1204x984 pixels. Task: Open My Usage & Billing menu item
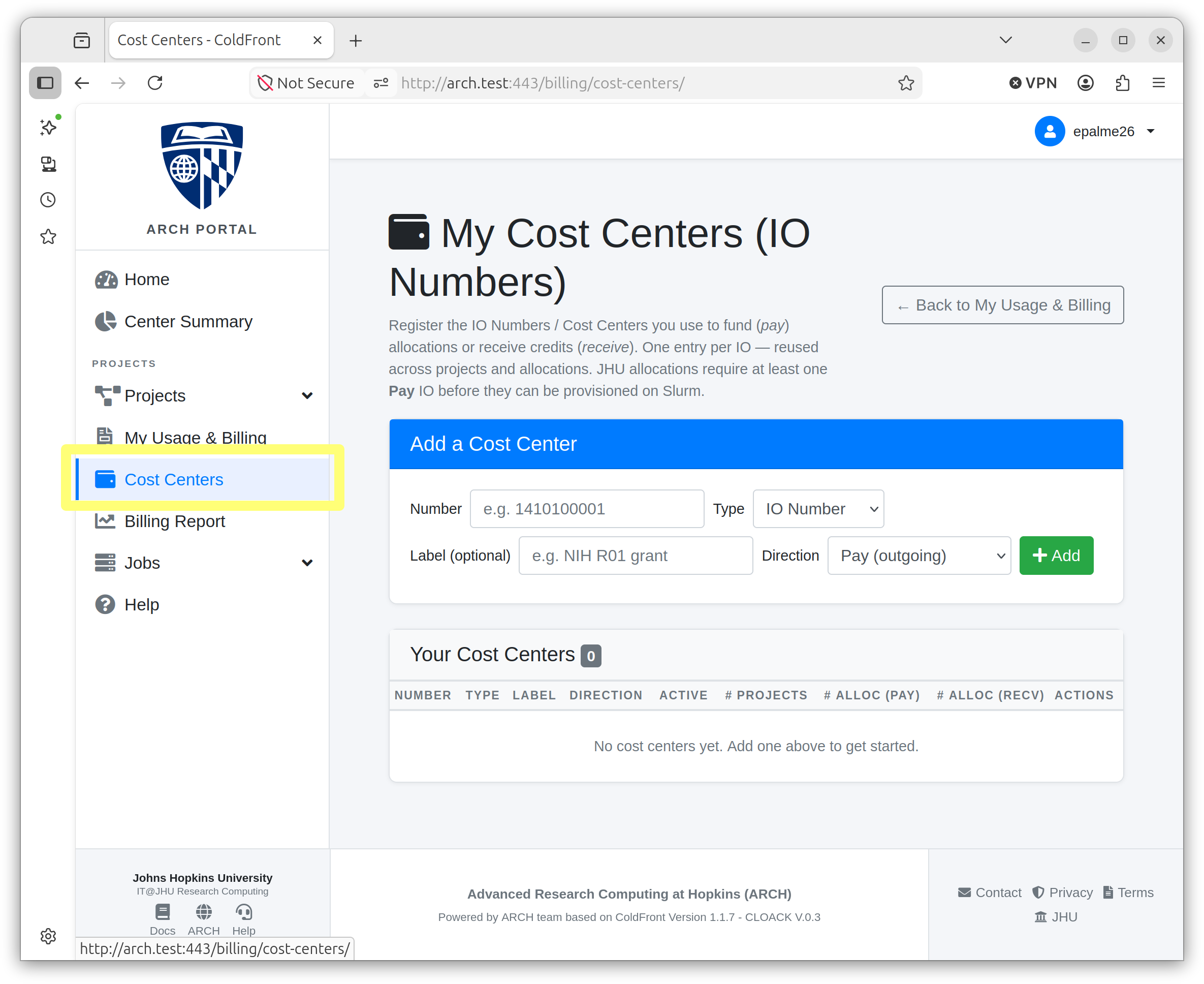[203, 437]
